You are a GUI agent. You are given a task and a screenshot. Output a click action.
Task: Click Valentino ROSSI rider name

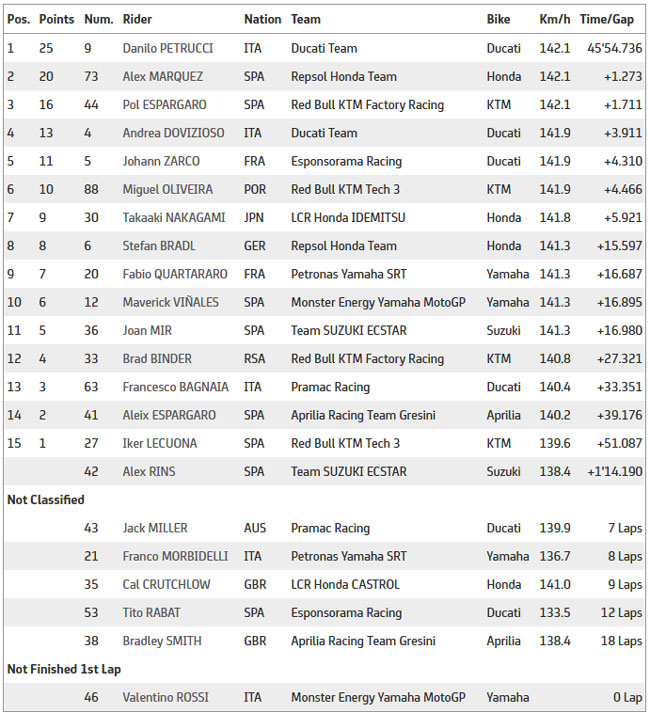(166, 697)
